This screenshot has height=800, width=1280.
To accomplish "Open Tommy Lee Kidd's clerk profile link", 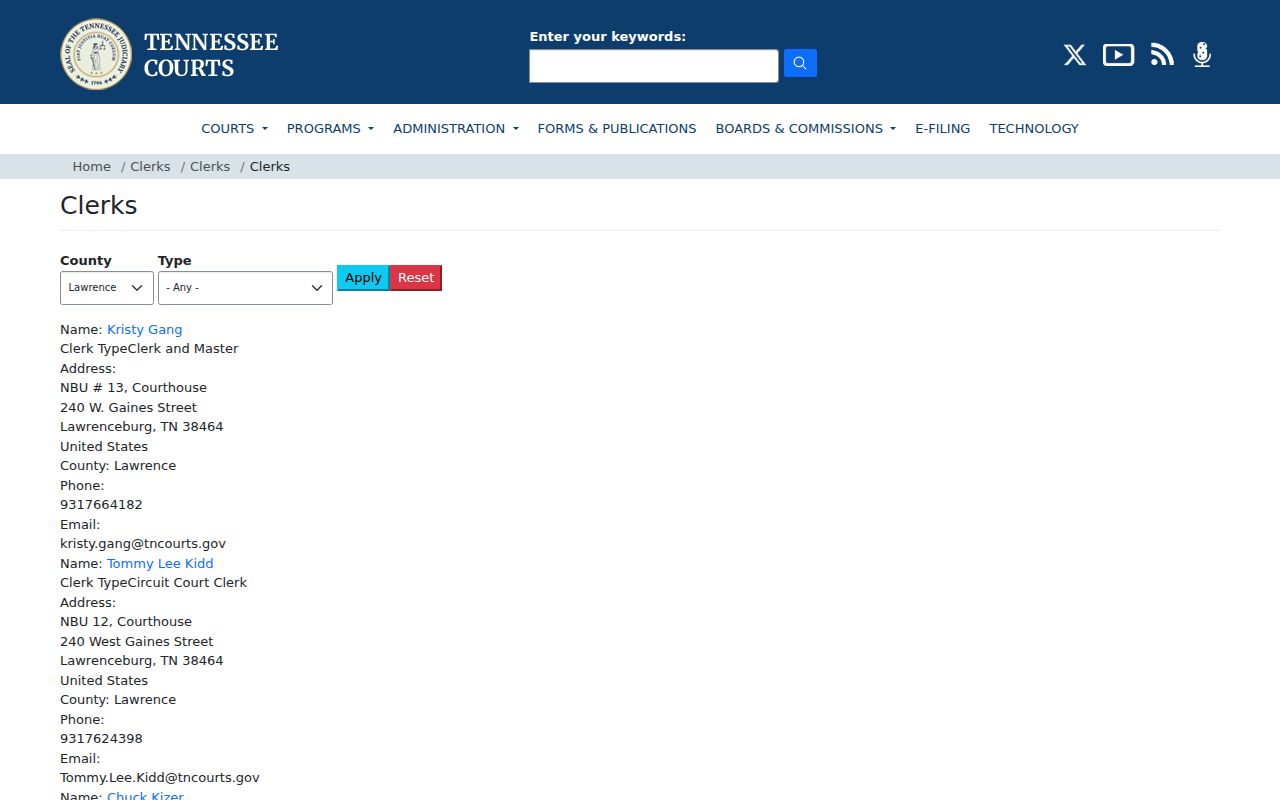I will click(x=160, y=563).
